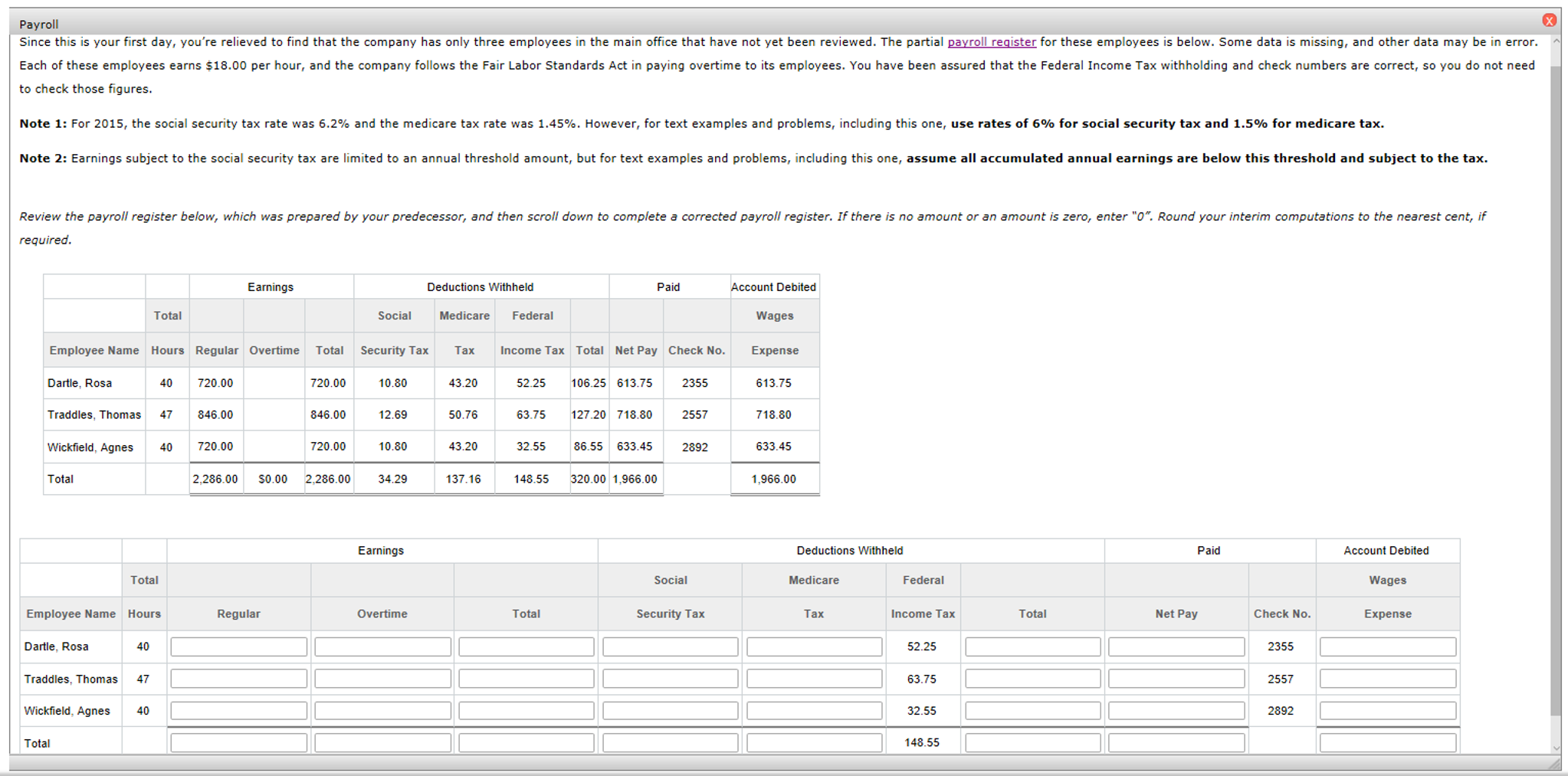Image resolution: width=1568 pixels, height=776 pixels.
Task: Select check number 2892 in predecessor table
Action: tap(695, 447)
